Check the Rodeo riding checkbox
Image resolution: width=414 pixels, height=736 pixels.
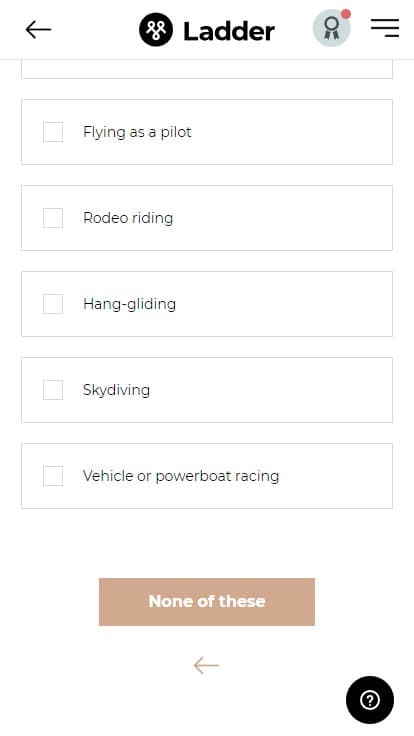pos(53,218)
